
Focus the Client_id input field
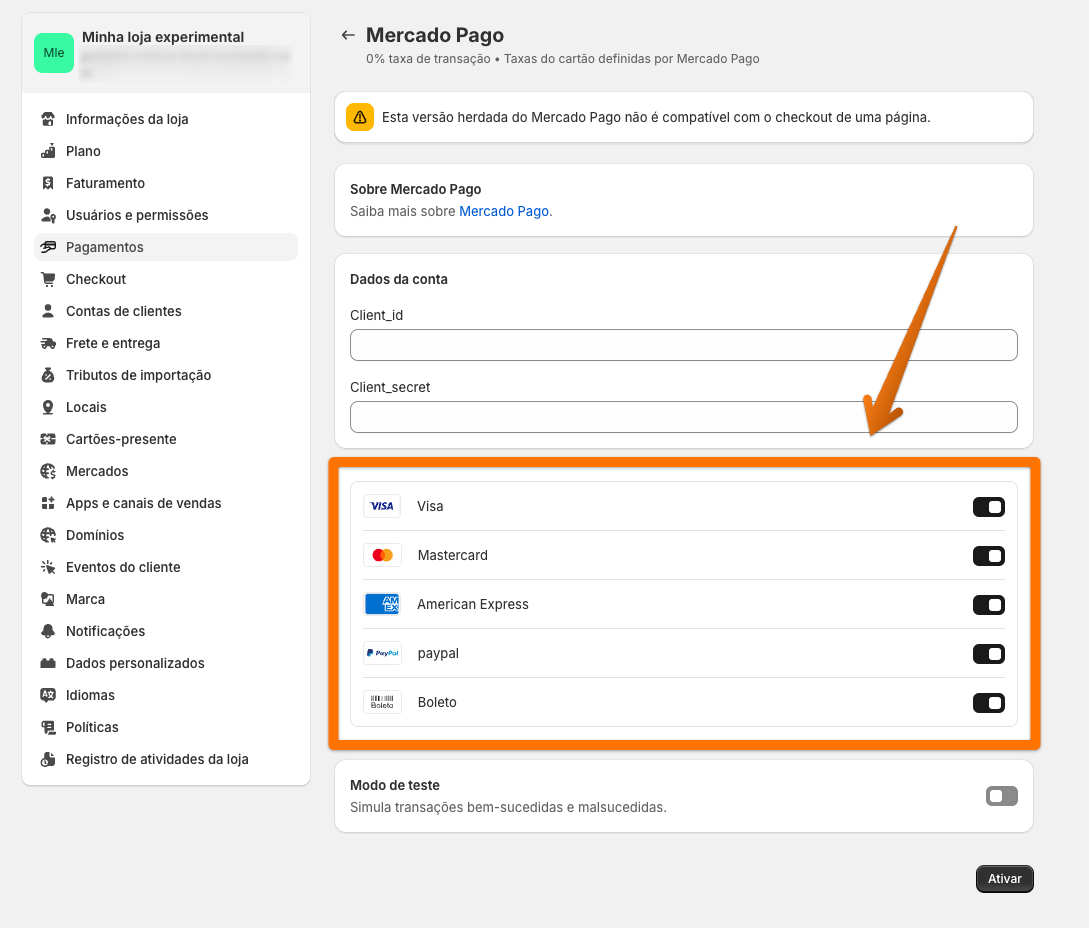point(683,345)
